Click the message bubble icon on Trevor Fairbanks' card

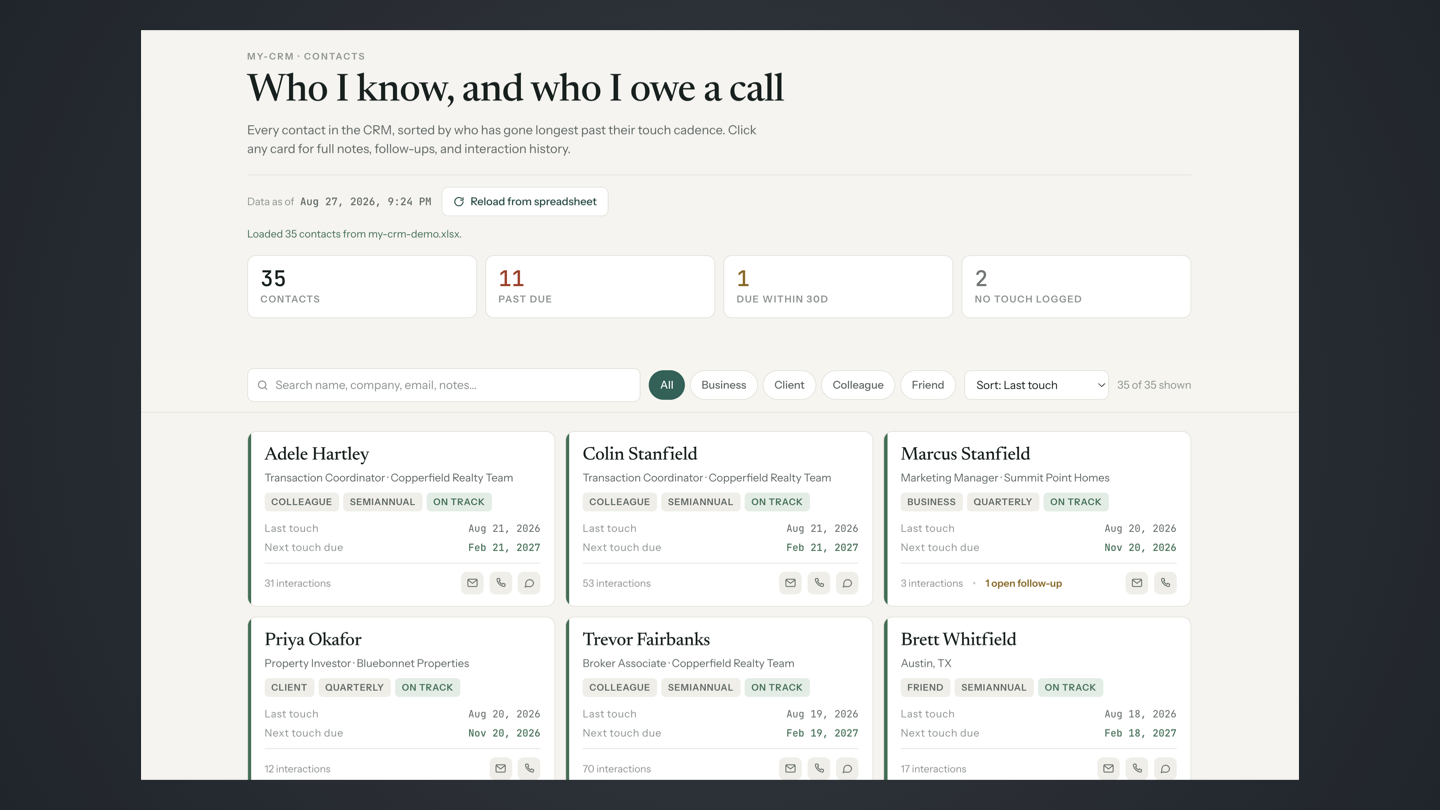pos(847,768)
